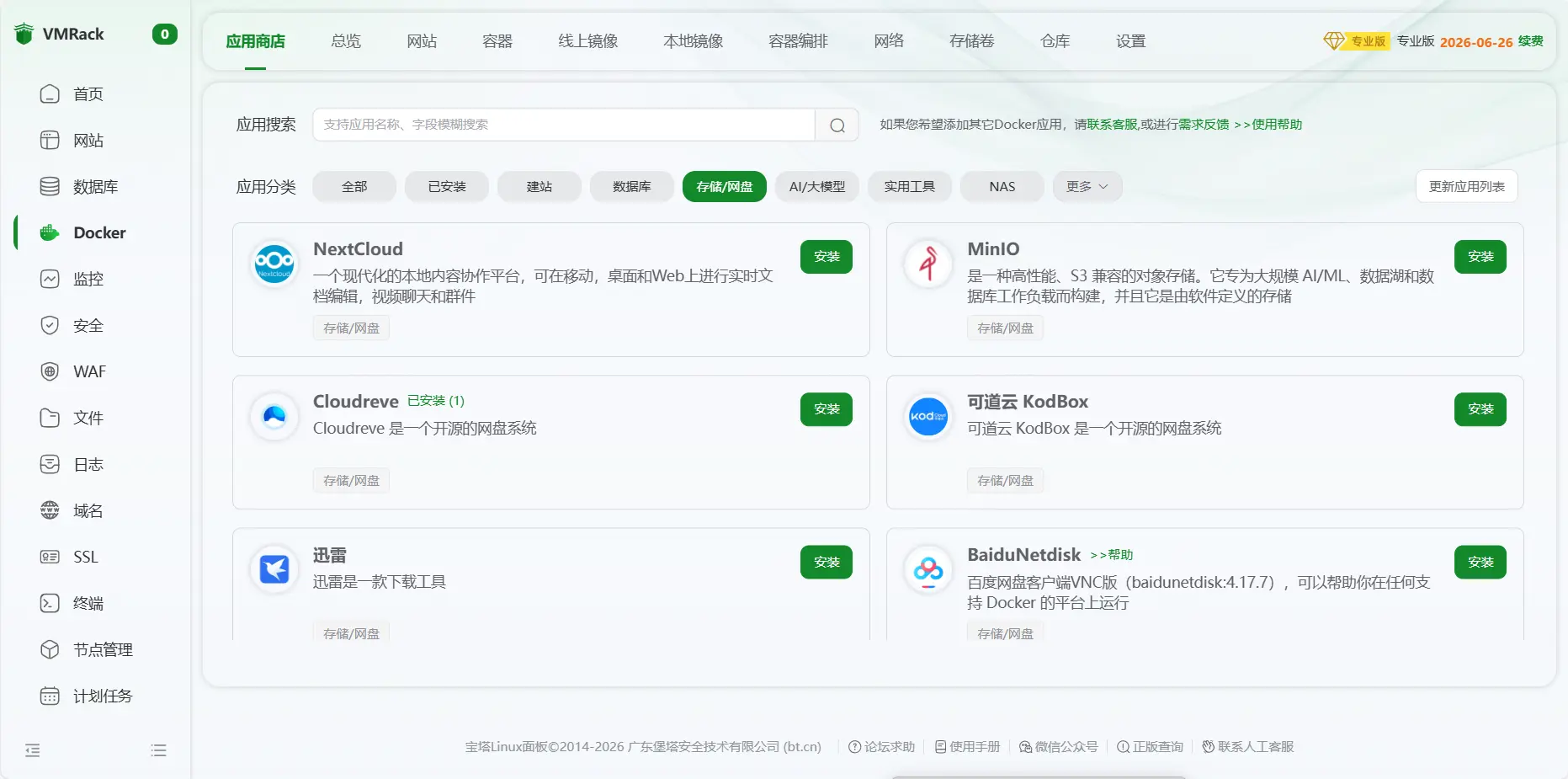
Task: Select the 数据库 category filter
Action: pyautogui.click(x=631, y=187)
